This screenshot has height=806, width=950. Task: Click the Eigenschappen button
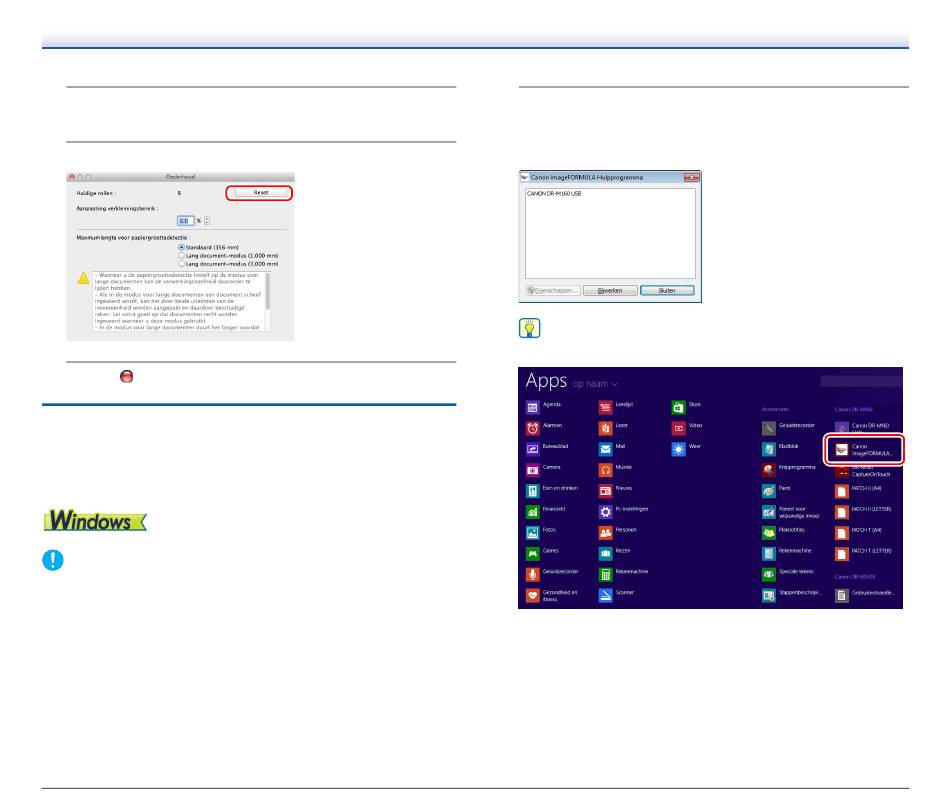(553, 290)
